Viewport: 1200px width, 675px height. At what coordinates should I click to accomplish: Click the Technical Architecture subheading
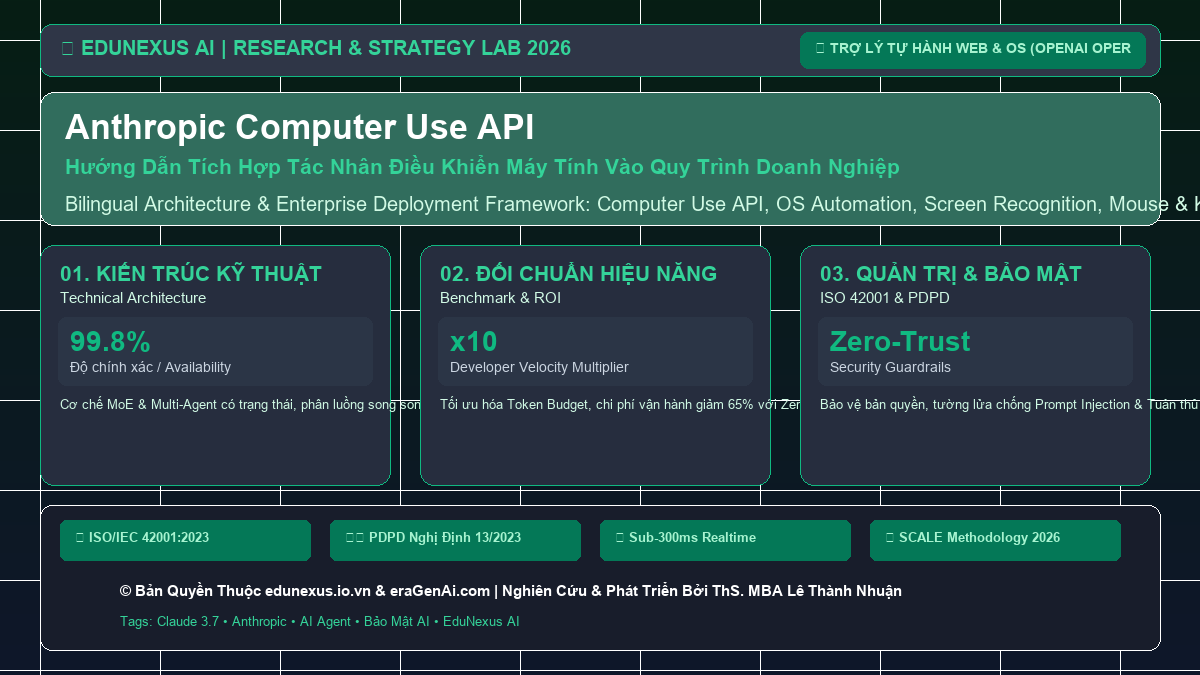[133, 298]
